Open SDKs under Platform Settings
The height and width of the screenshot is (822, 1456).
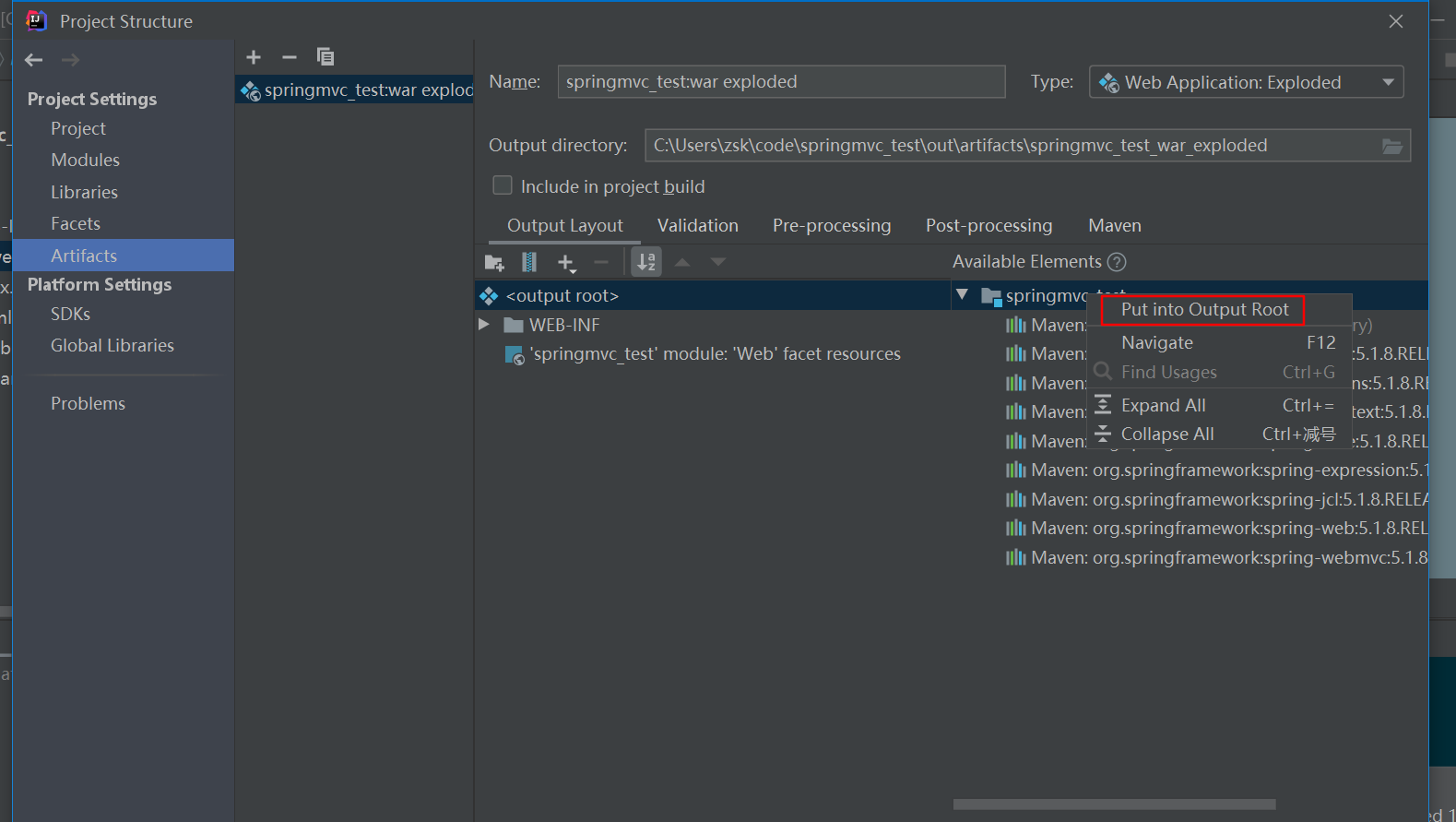[71, 315]
